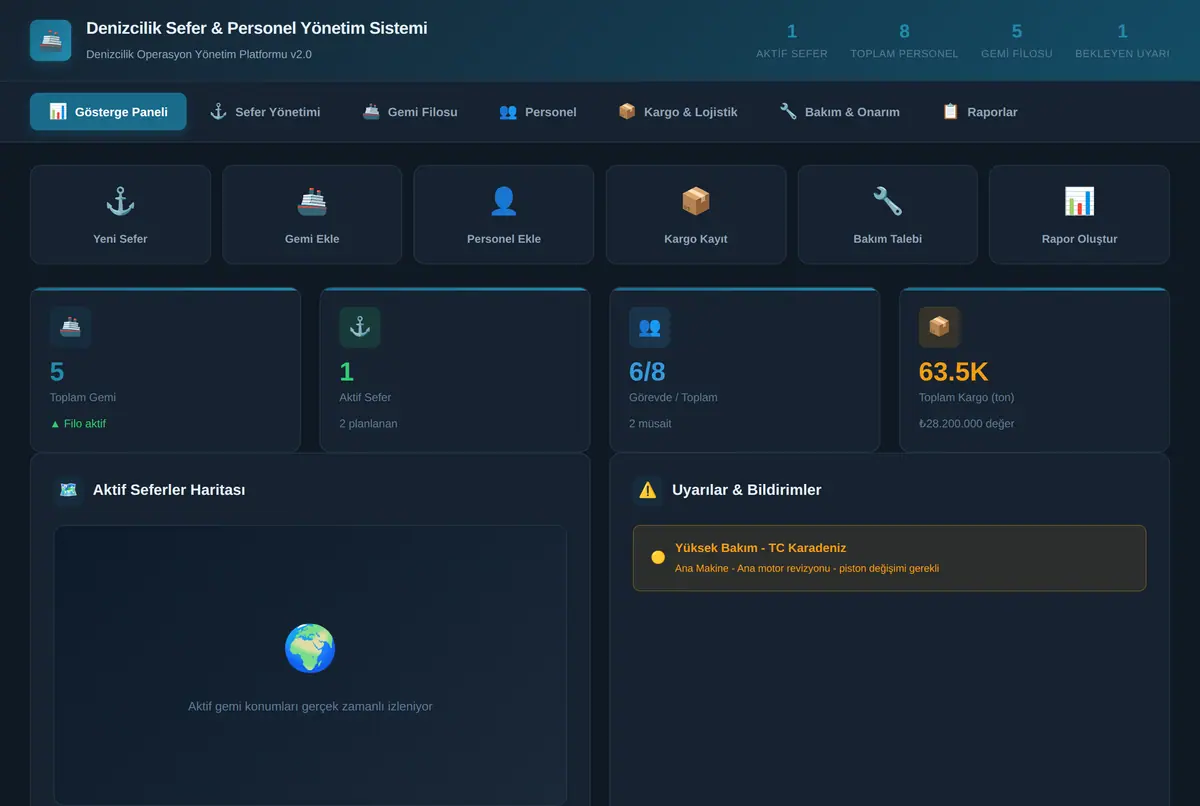1200x806 pixels.
Task: Open the Bakım & Onarım tab
Action: (840, 112)
